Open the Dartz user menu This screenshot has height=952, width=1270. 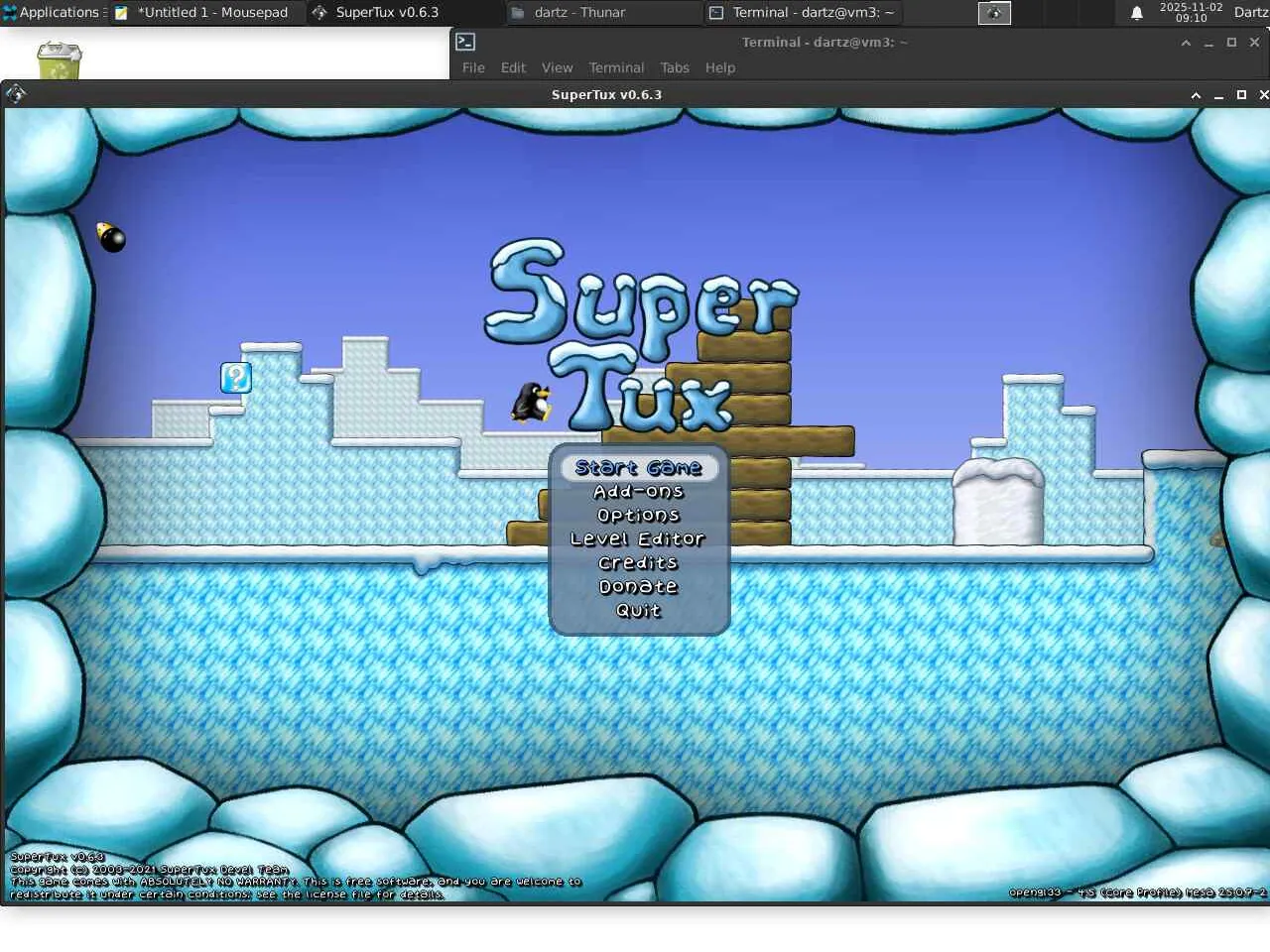click(1251, 13)
